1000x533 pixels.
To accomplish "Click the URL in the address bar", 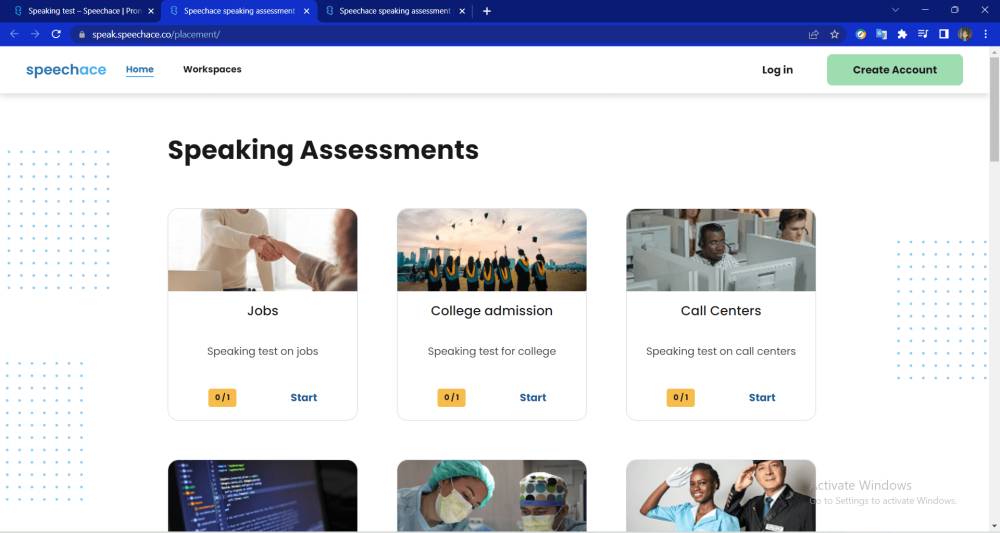I will 156,34.
